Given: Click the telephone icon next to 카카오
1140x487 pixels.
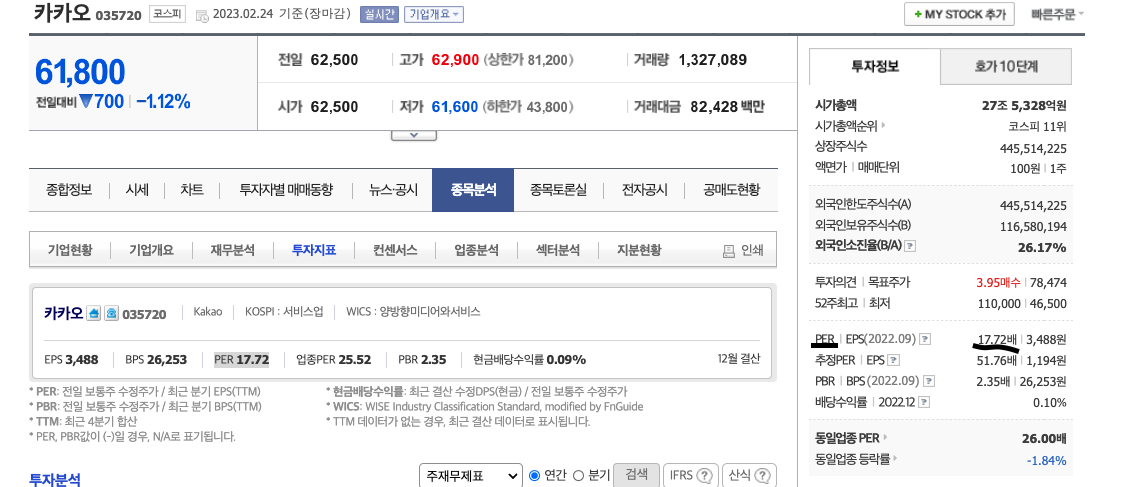Looking at the screenshot, I should point(111,313).
